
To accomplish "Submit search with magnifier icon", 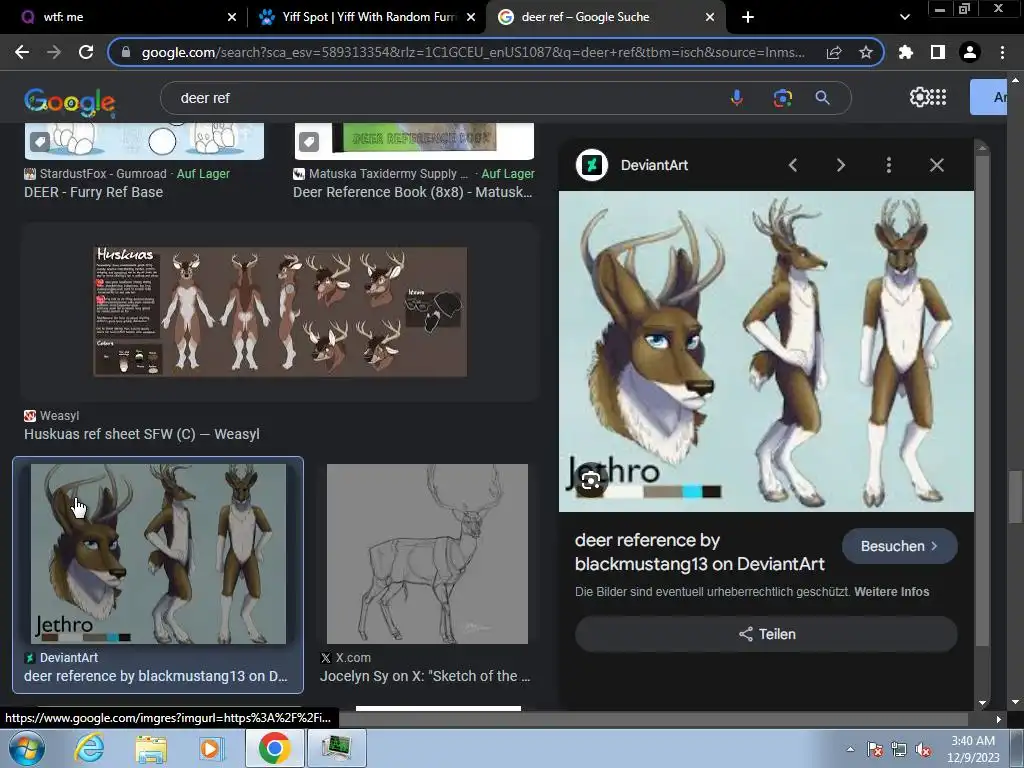I will click(822, 98).
